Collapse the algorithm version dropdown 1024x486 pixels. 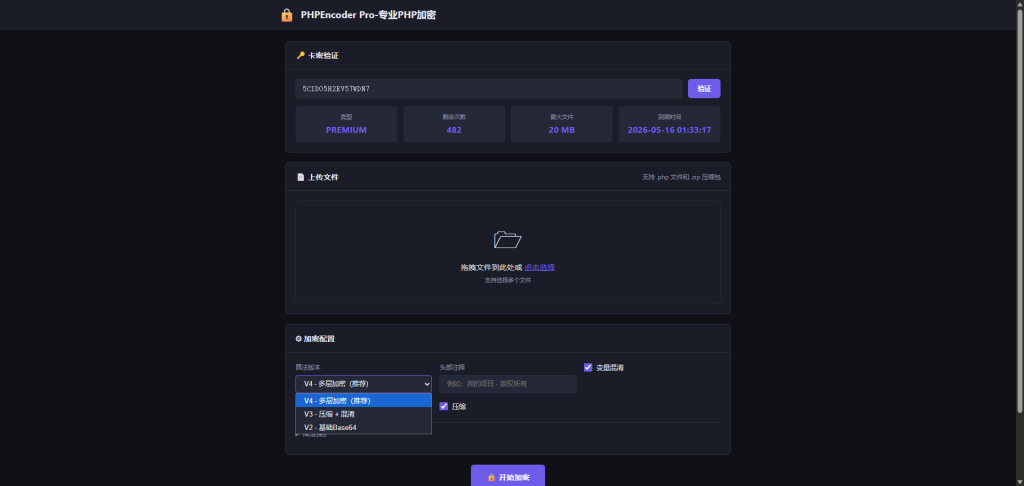tap(363, 383)
